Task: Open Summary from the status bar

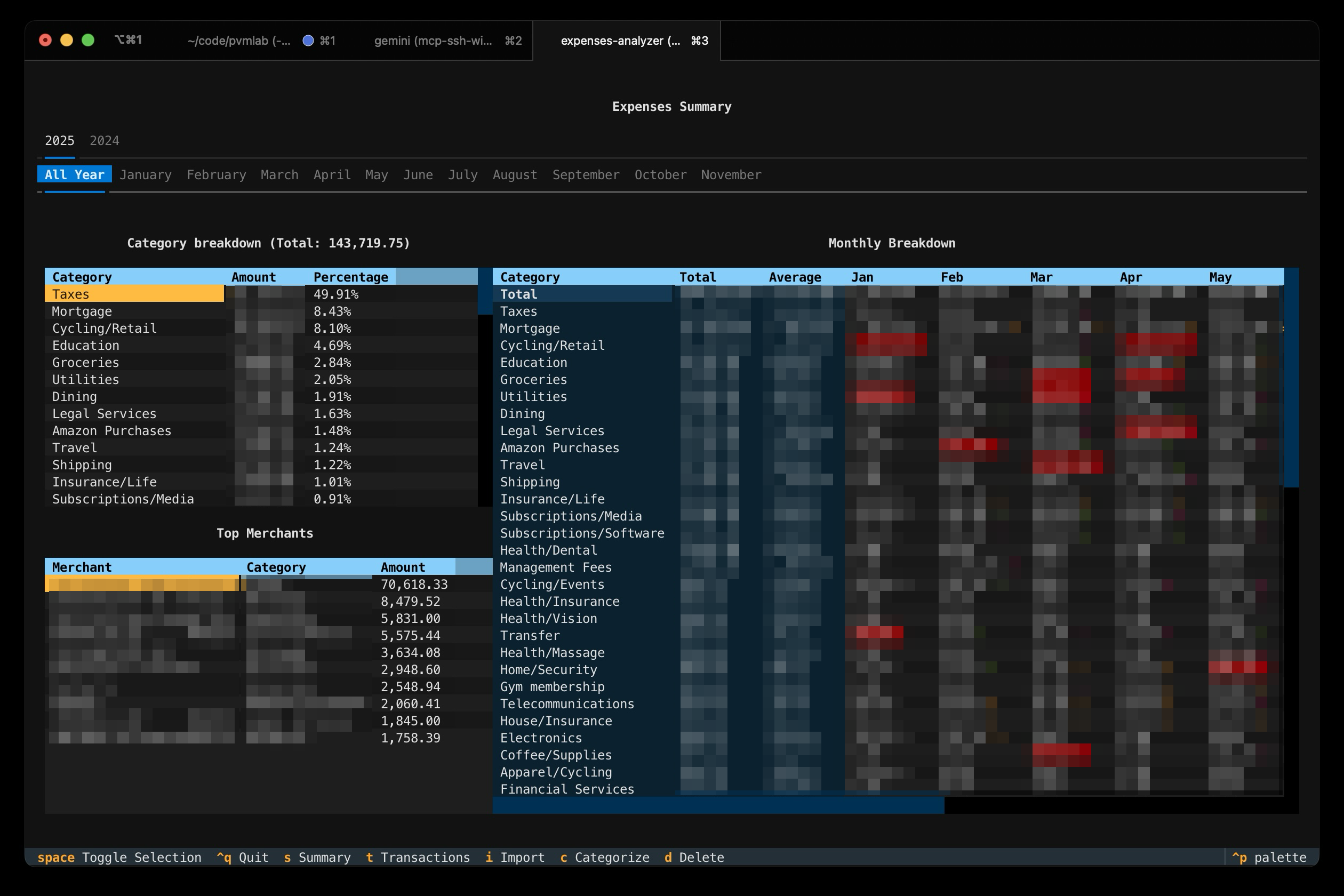Action: coord(324,857)
